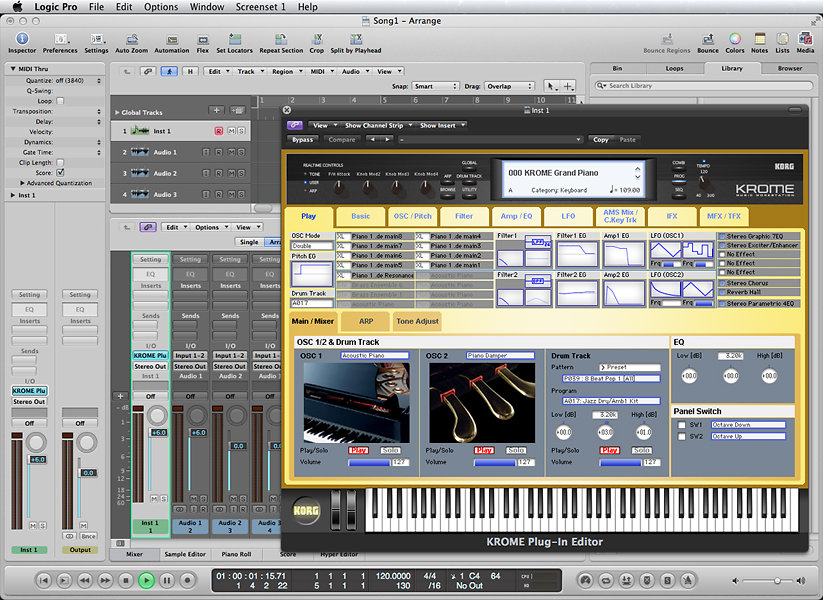
Task: Click the Global Tracks add (+) button
Action: pyautogui.click(x=216, y=110)
